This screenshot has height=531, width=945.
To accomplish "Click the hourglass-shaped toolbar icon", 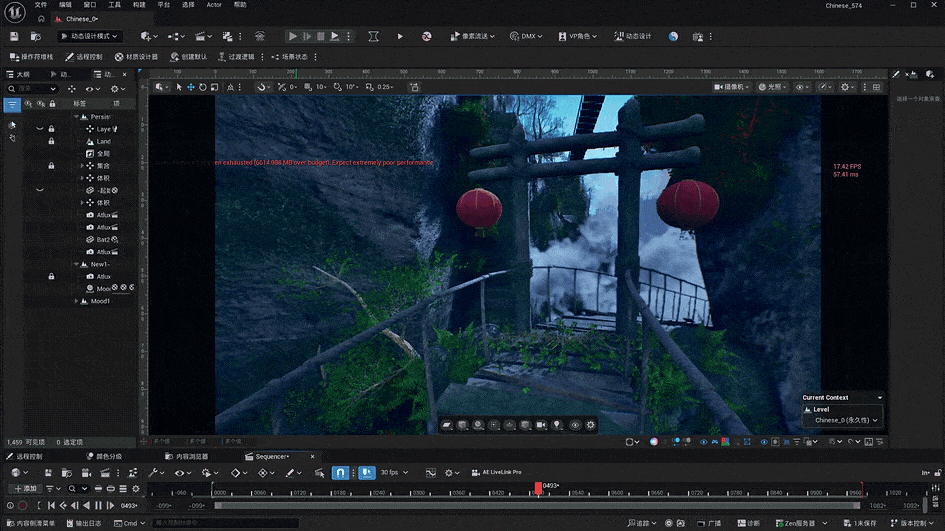I will [x=374, y=36].
